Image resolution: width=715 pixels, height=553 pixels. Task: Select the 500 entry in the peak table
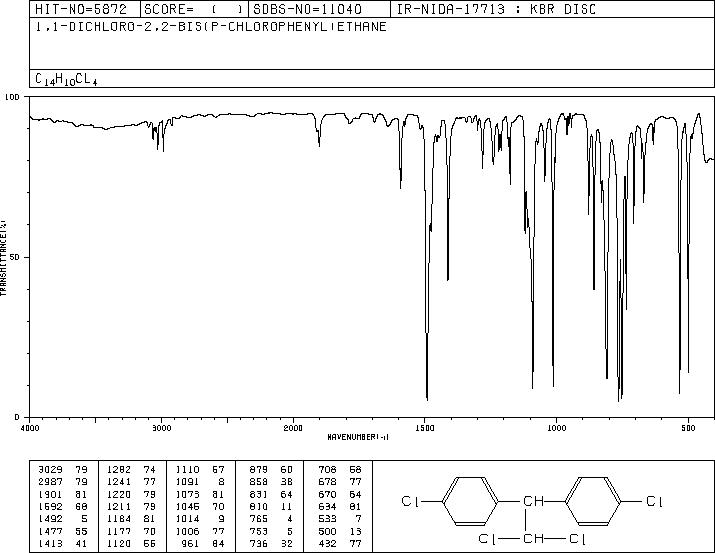[327, 531]
